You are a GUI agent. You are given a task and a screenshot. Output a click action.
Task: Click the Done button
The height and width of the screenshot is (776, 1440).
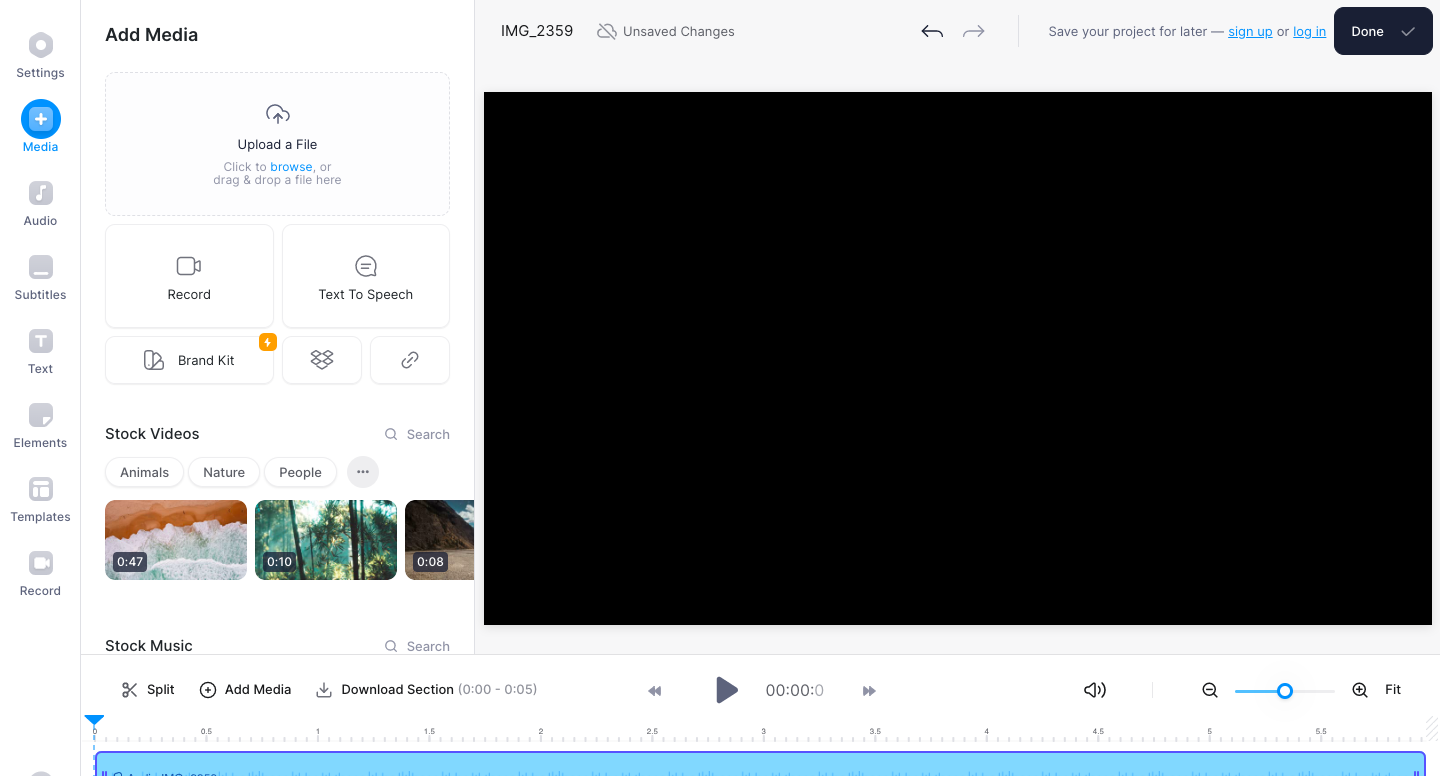pos(1383,31)
